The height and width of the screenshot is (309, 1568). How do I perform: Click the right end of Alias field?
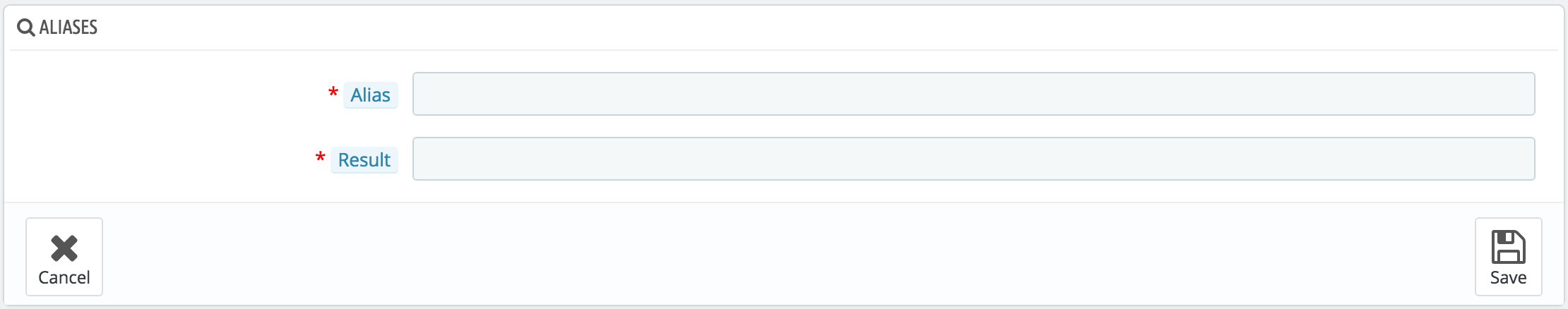point(1522,94)
